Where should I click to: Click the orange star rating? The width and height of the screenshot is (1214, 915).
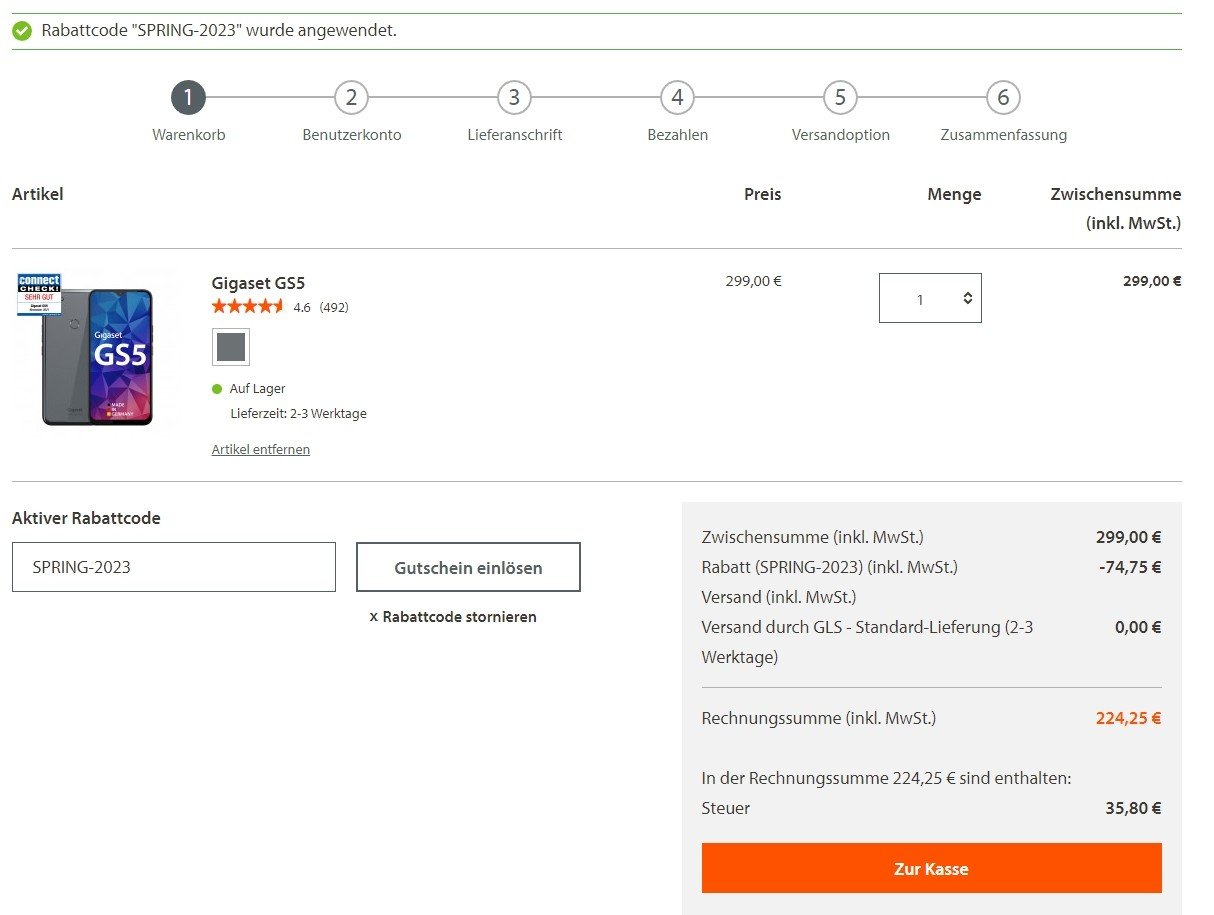[x=248, y=307]
